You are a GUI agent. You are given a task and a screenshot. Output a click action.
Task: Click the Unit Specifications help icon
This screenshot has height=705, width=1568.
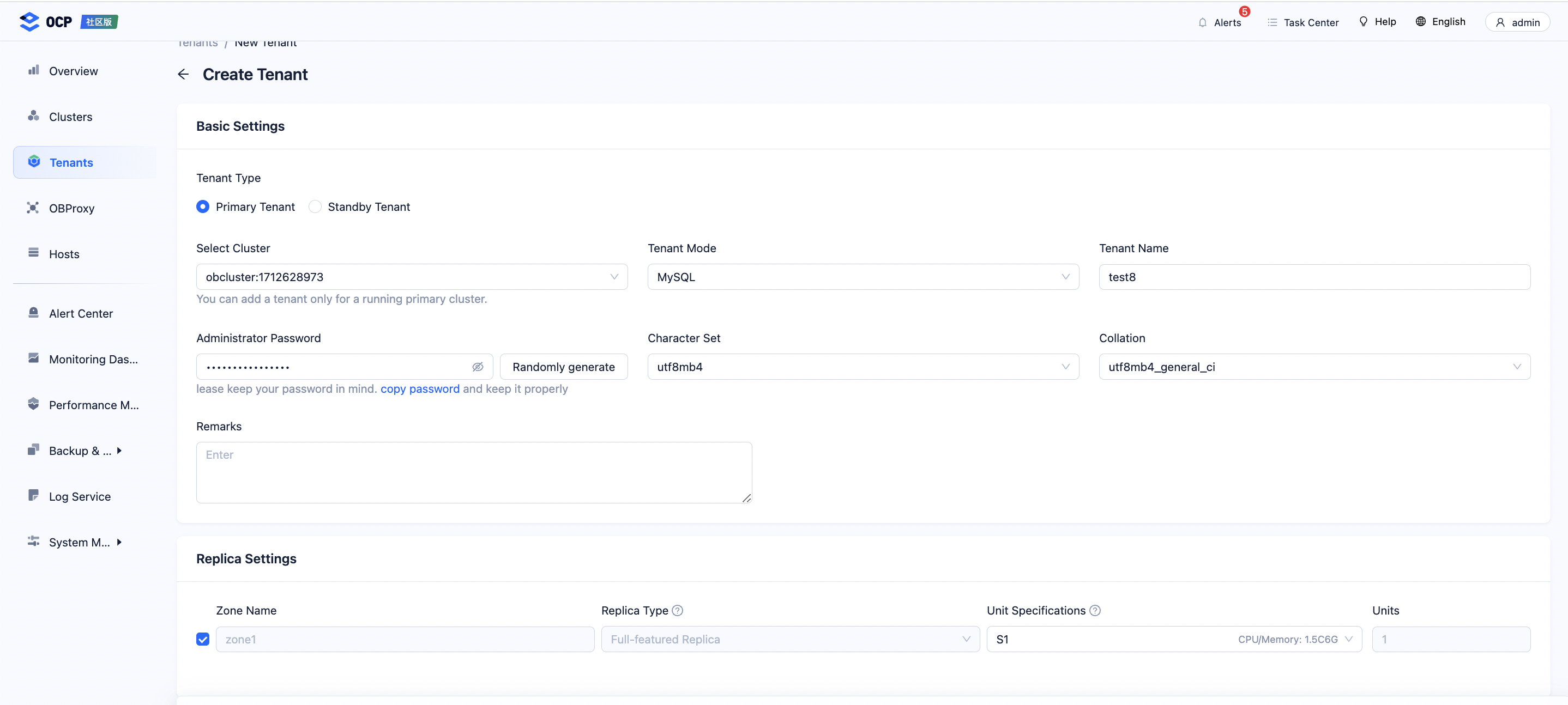tap(1095, 610)
